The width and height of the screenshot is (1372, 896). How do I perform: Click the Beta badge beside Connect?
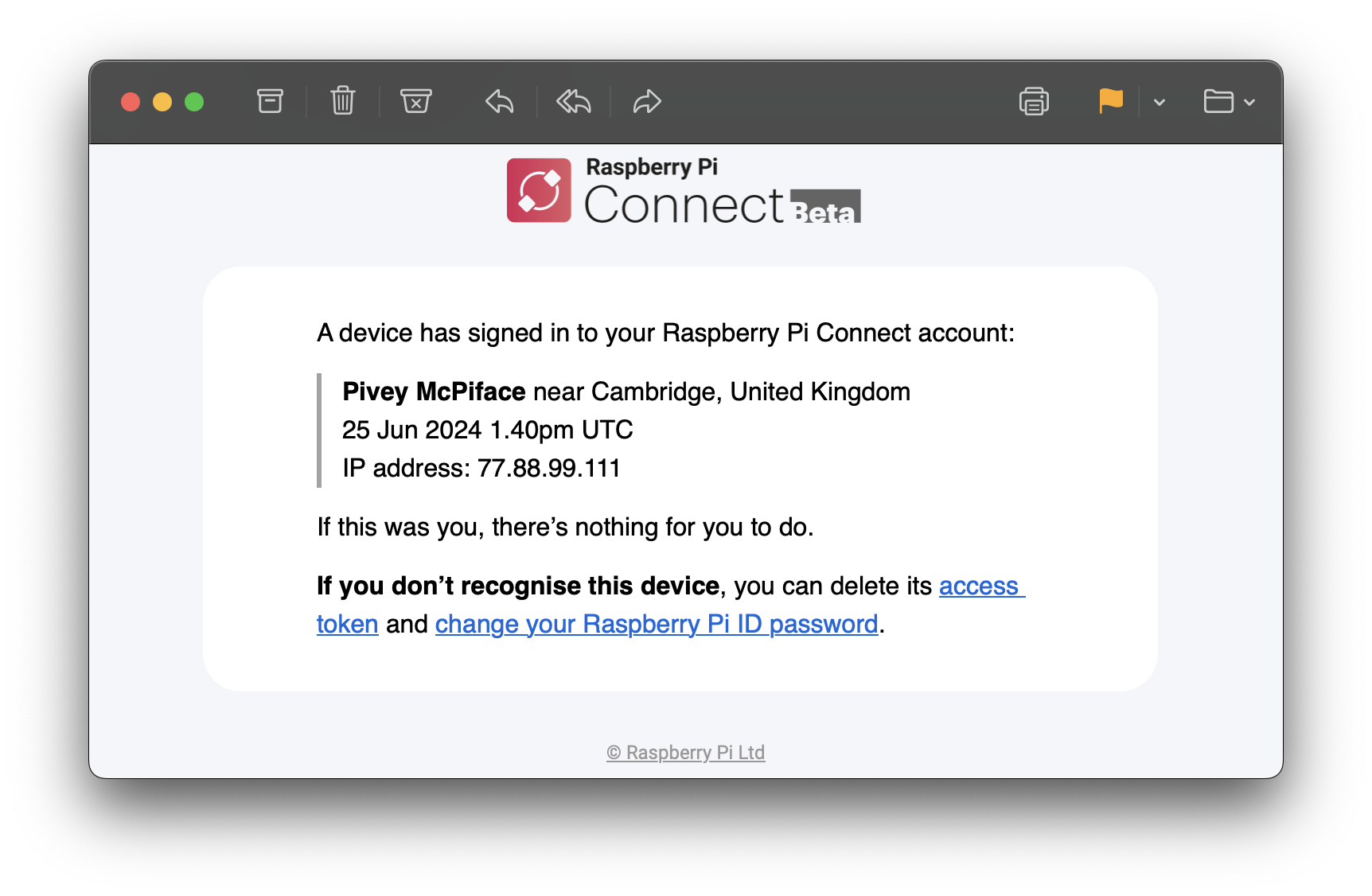click(825, 206)
